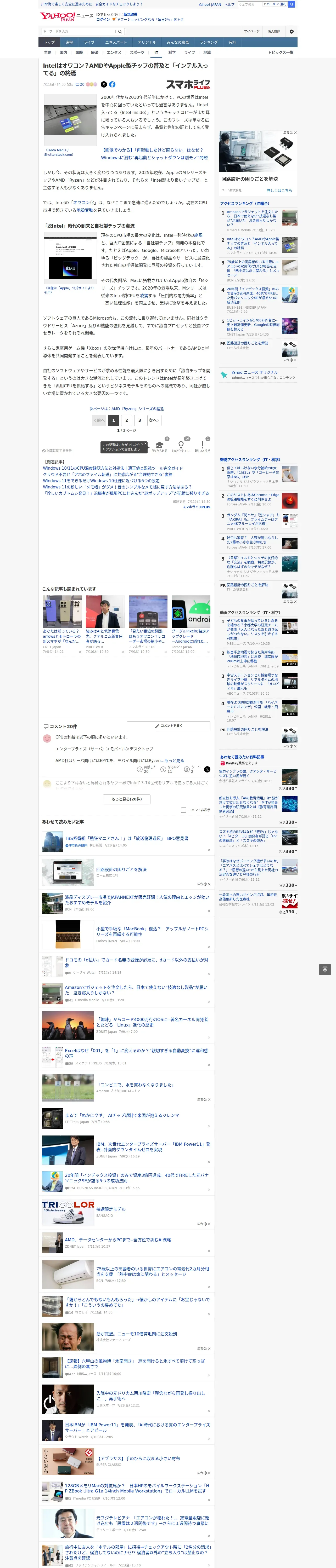Click back-to-top arrow button at right edge
Screen dimensions: 336x1568
pos(325,970)
